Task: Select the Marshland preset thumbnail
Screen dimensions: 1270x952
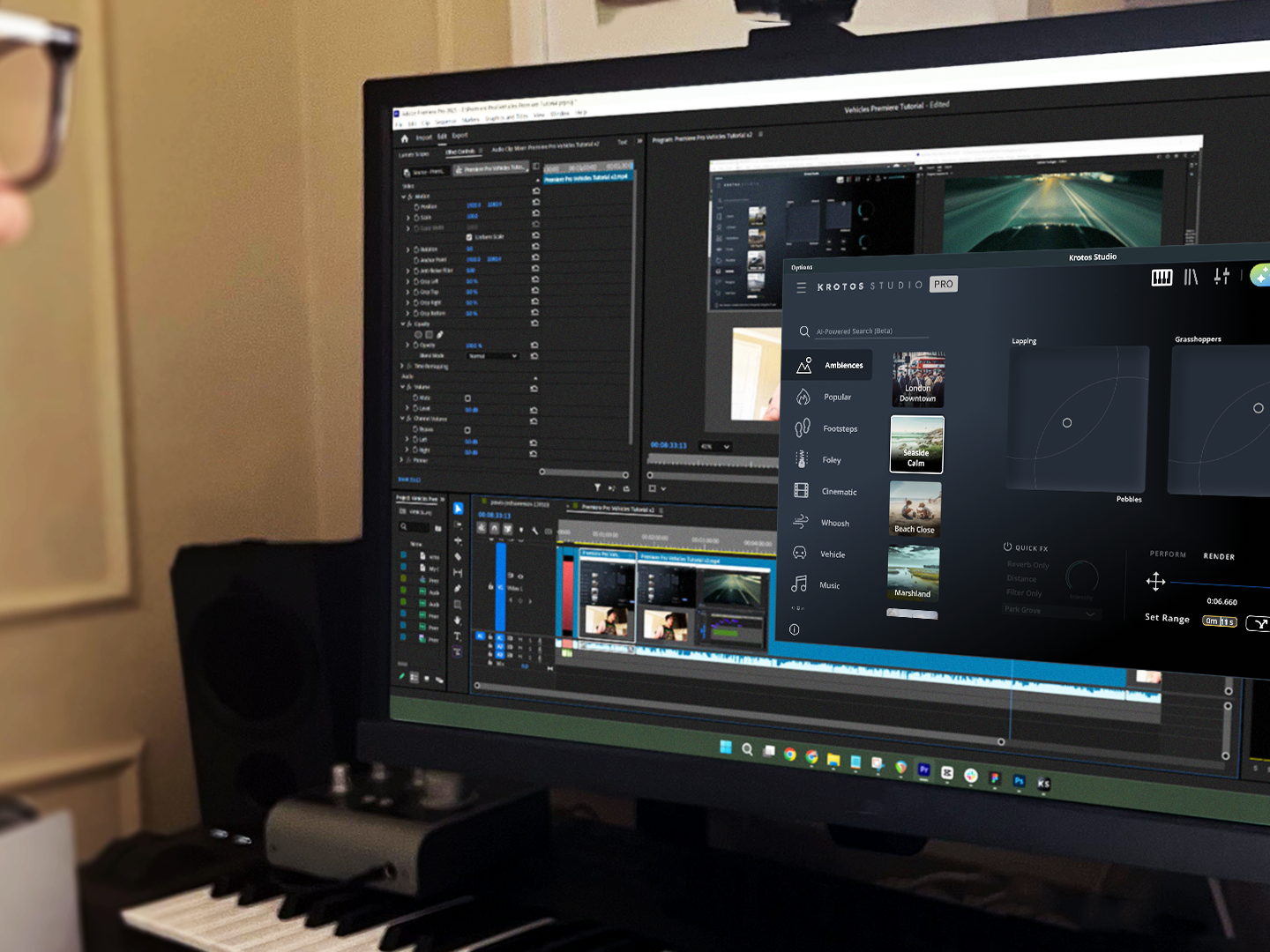Action: [913, 573]
